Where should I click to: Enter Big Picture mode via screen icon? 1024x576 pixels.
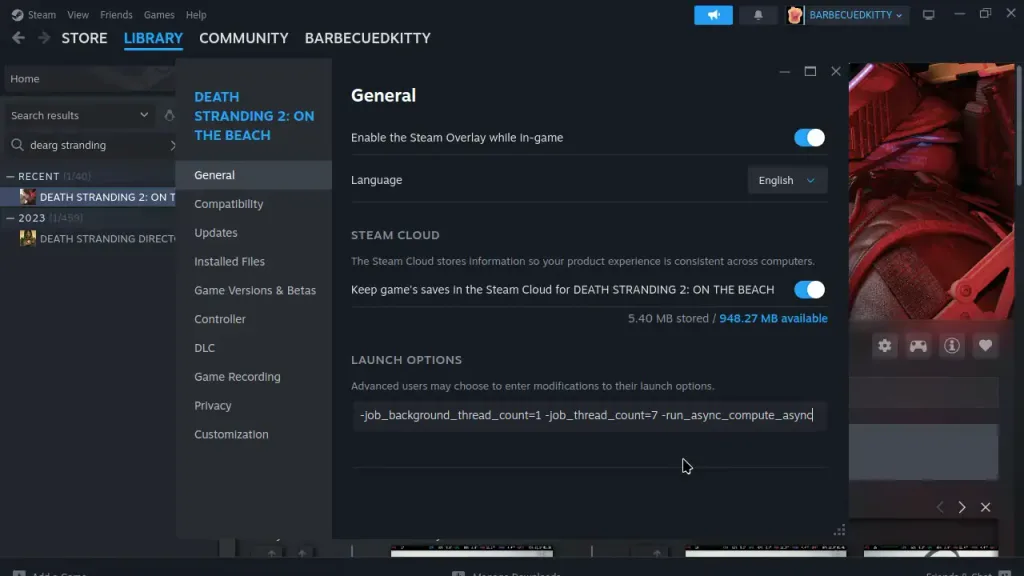(x=929, y=13)
